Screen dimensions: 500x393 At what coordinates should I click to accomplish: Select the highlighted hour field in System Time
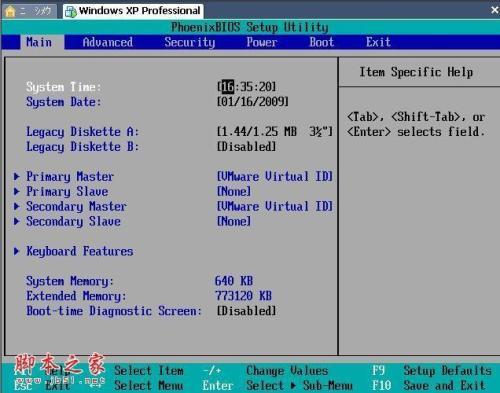(228, 87)
